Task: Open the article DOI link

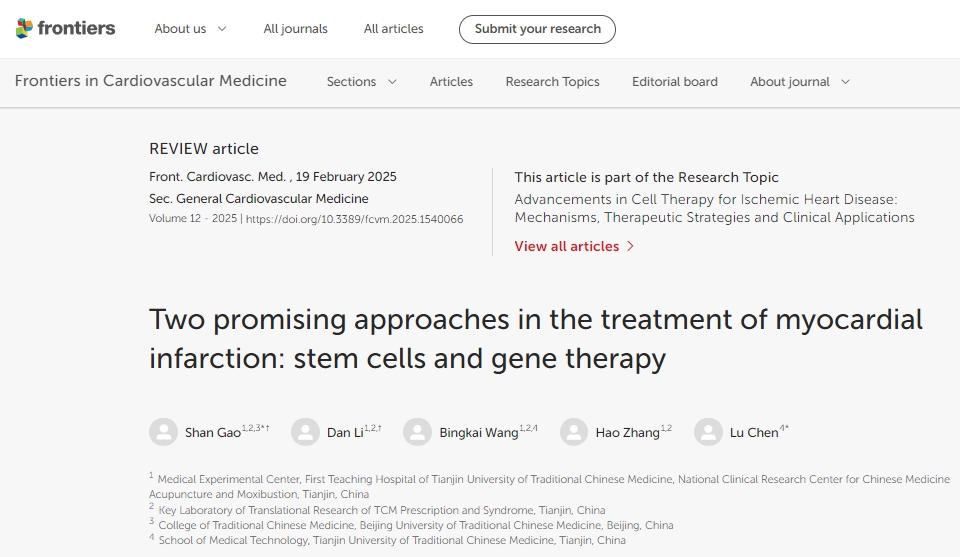Action: pos(354,219)
